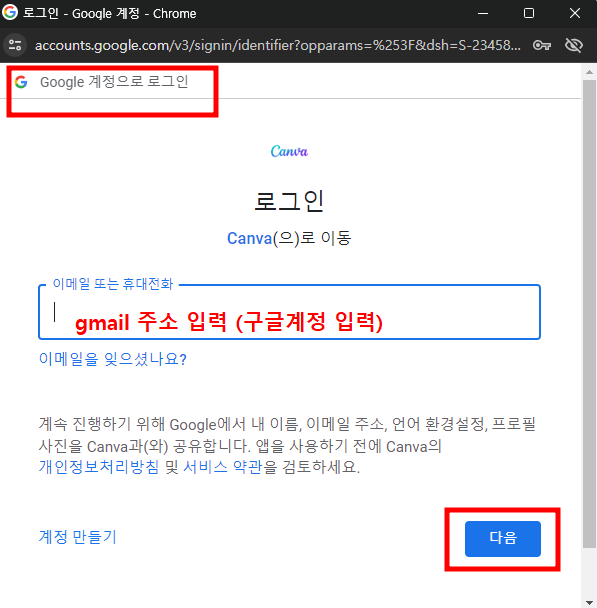Click the scrollbar up arrow
The image size is (597, 608).
click(589, 72)
